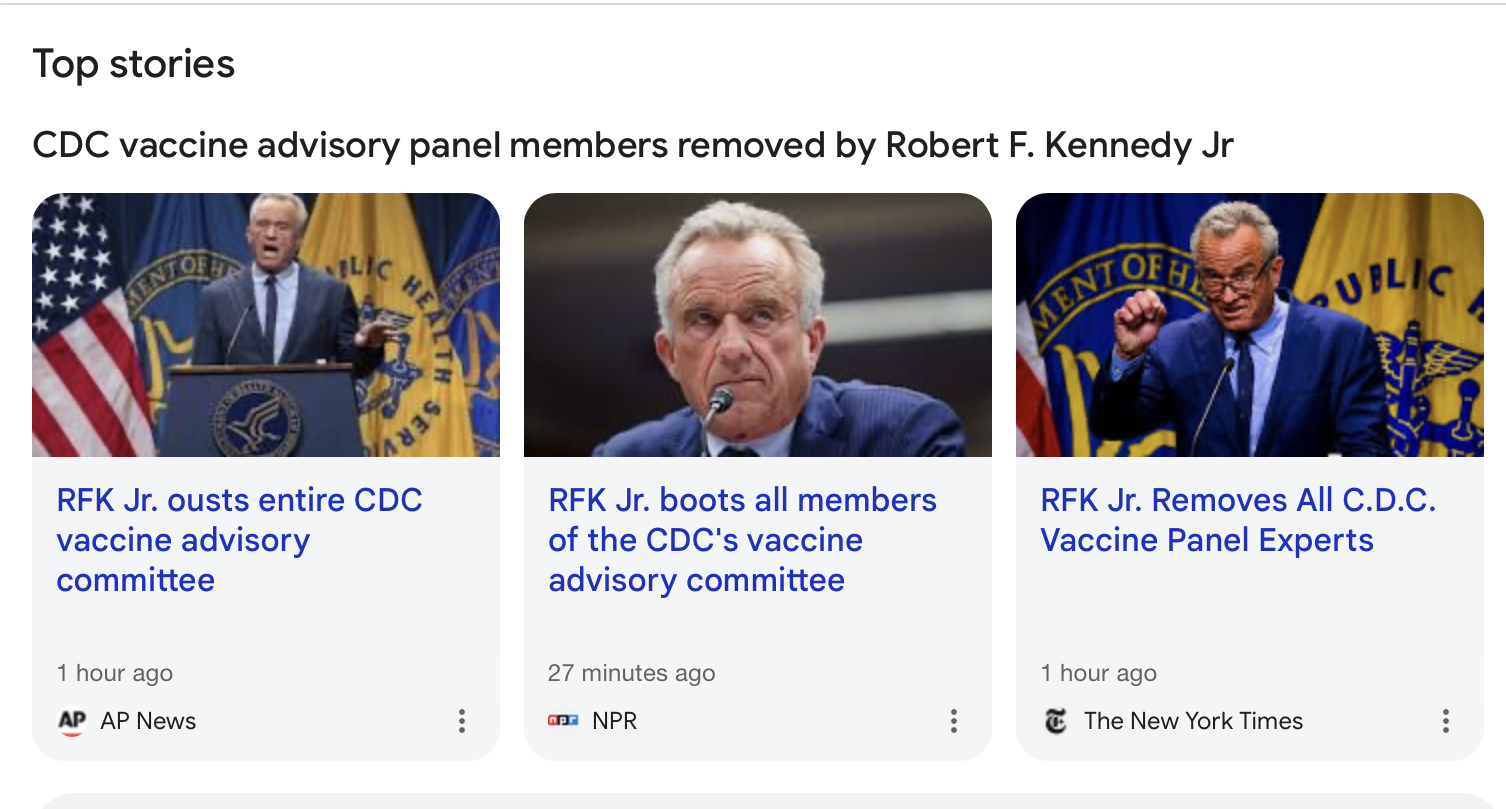
Task: Click the AP News podium photo thumbnail
Action: click(266, 325)
